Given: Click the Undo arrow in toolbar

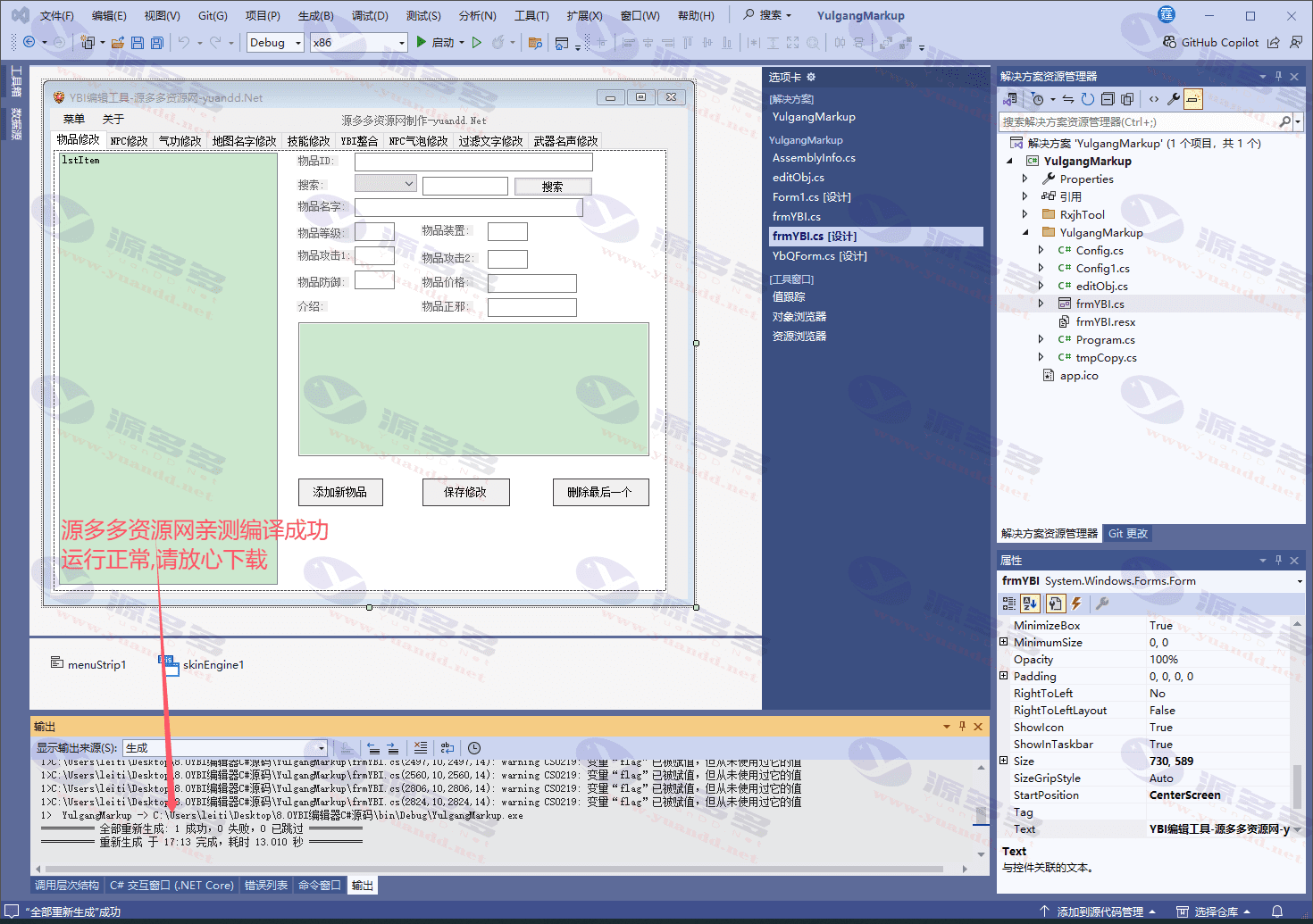Looking at the screenshot, I should (183, 42).
